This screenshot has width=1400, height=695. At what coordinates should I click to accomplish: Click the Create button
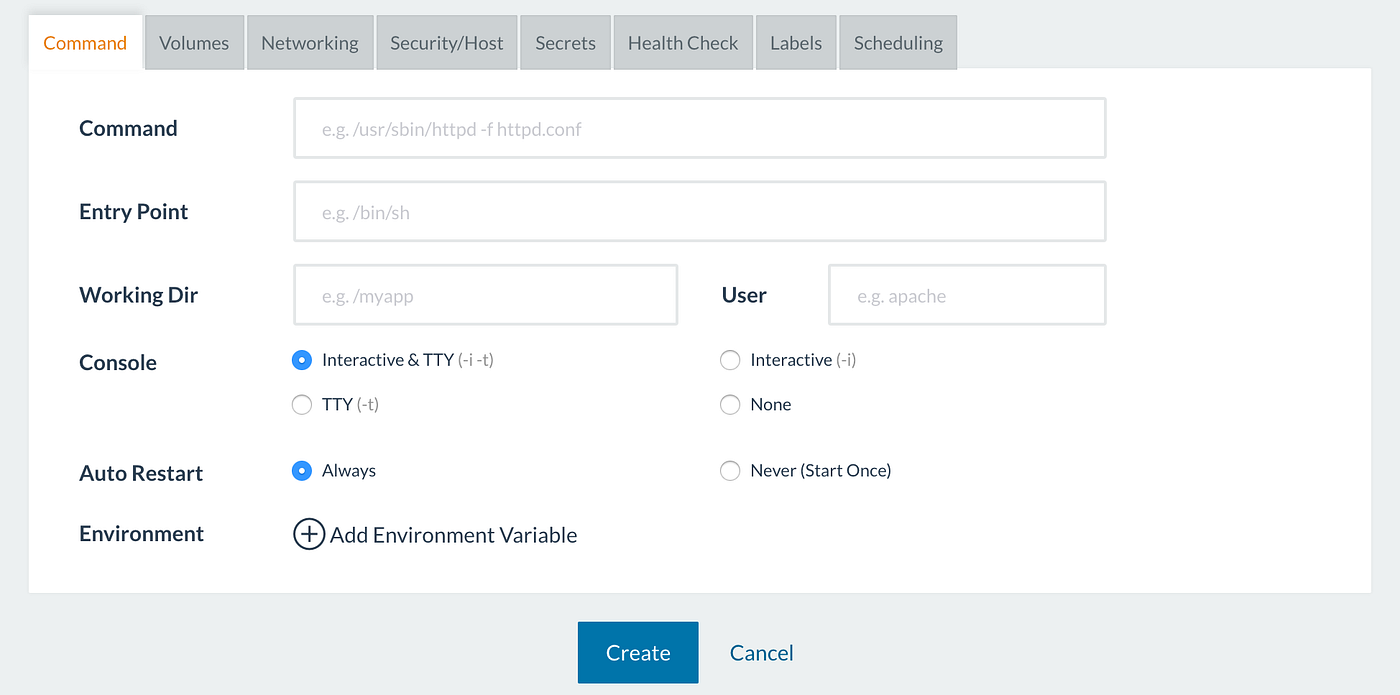(x=637, y=652)
